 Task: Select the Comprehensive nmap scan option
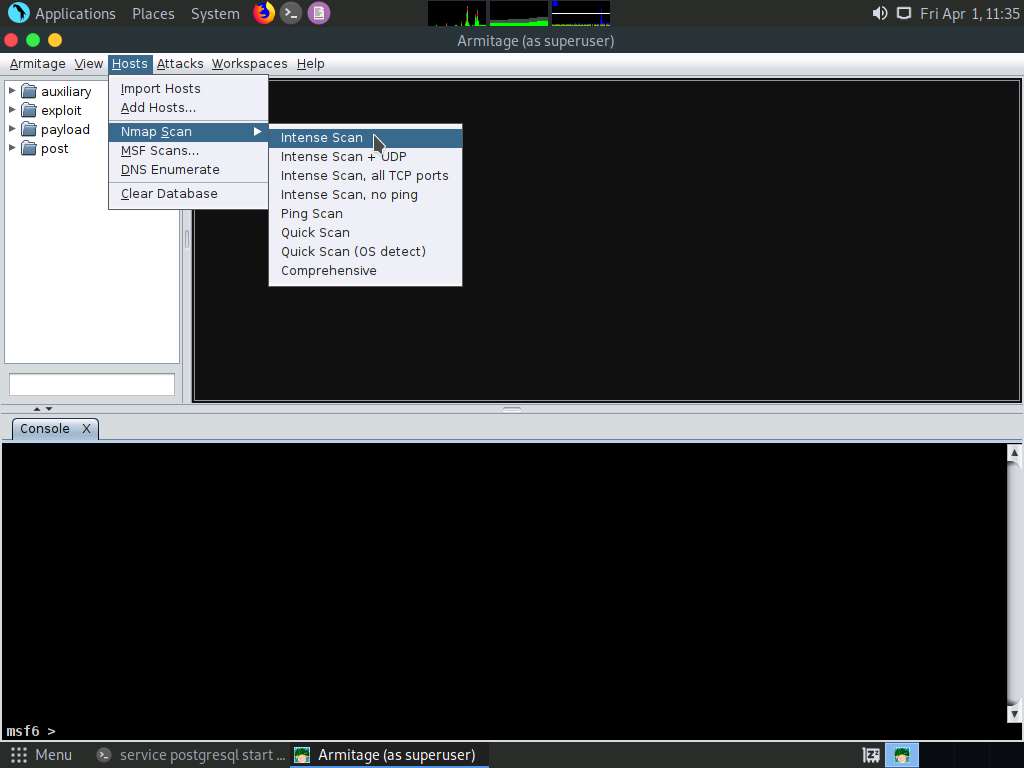click(x=328, y=270)
